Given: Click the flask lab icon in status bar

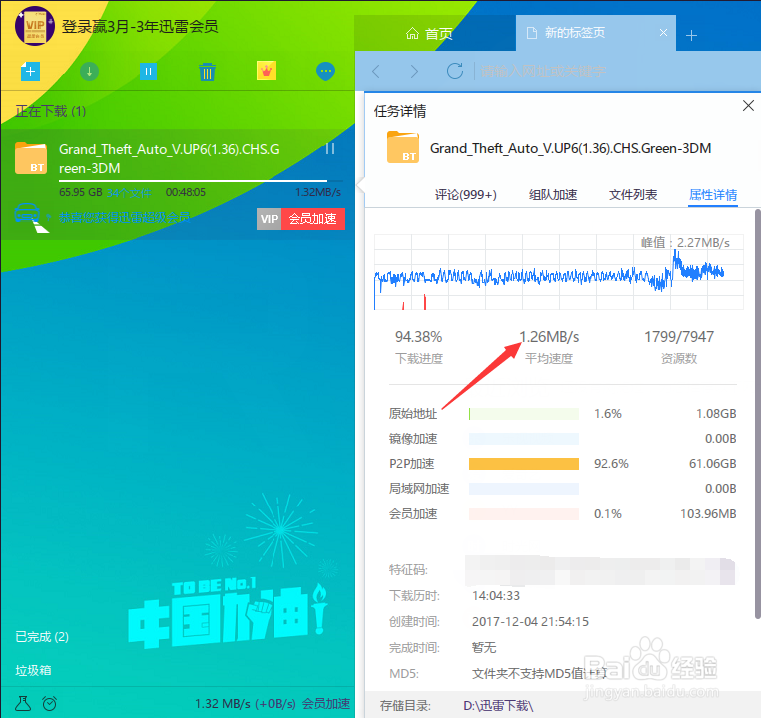Looking at the screenshot, I should (23, 703).
